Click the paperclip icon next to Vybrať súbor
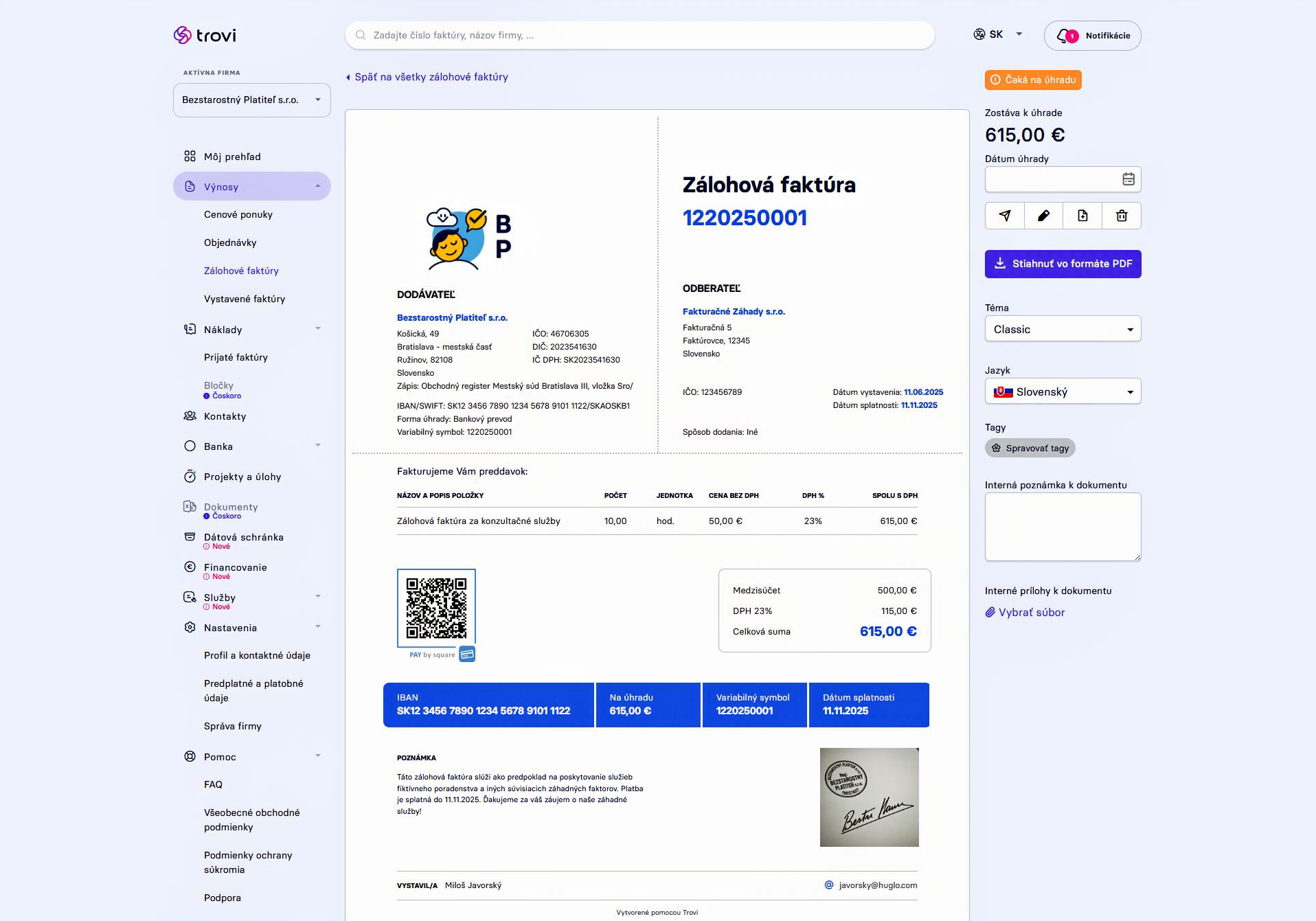This screenshot has height=921, width=1316. [x=990, y=613]
